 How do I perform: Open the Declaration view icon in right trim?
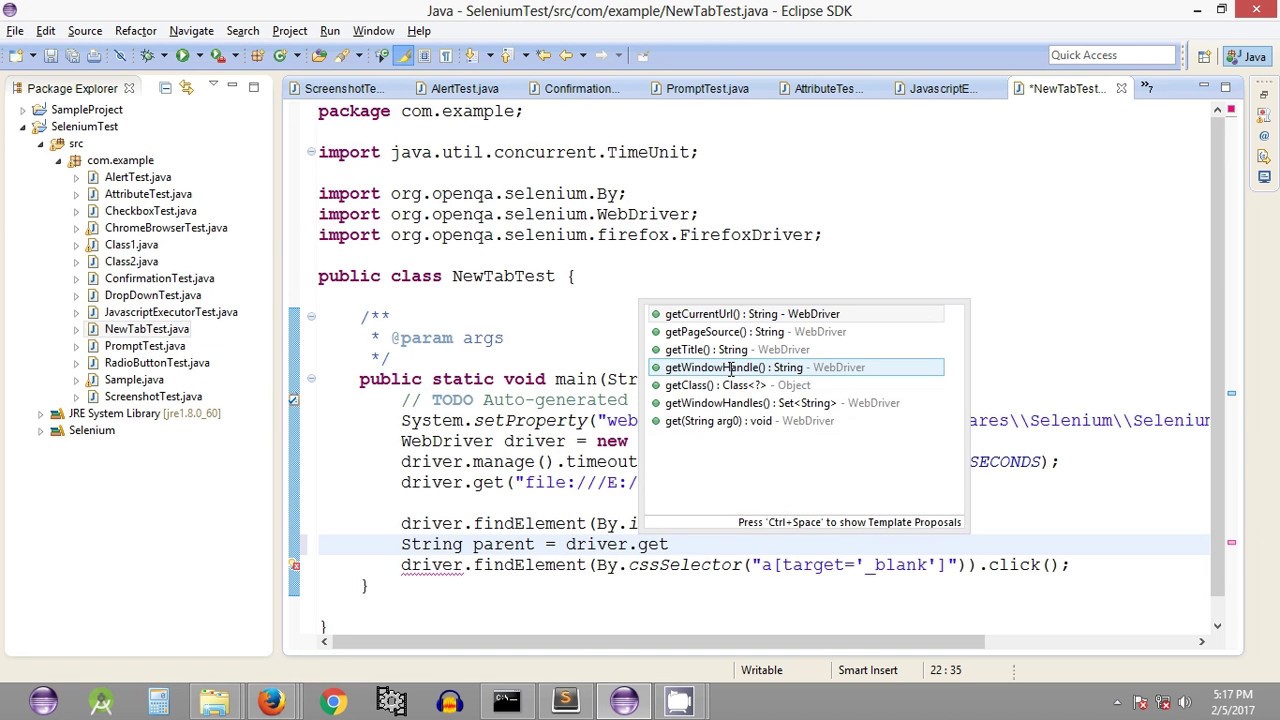pyautogui.click(x=1264, y=157)
